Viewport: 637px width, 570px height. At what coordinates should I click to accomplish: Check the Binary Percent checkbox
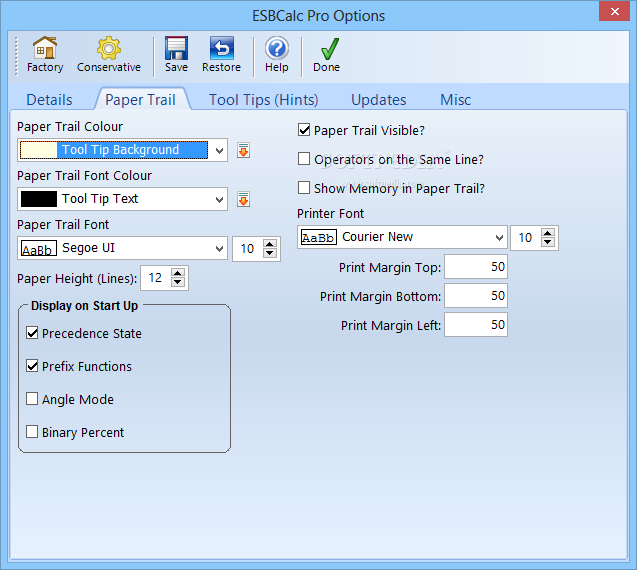[32, 431]
